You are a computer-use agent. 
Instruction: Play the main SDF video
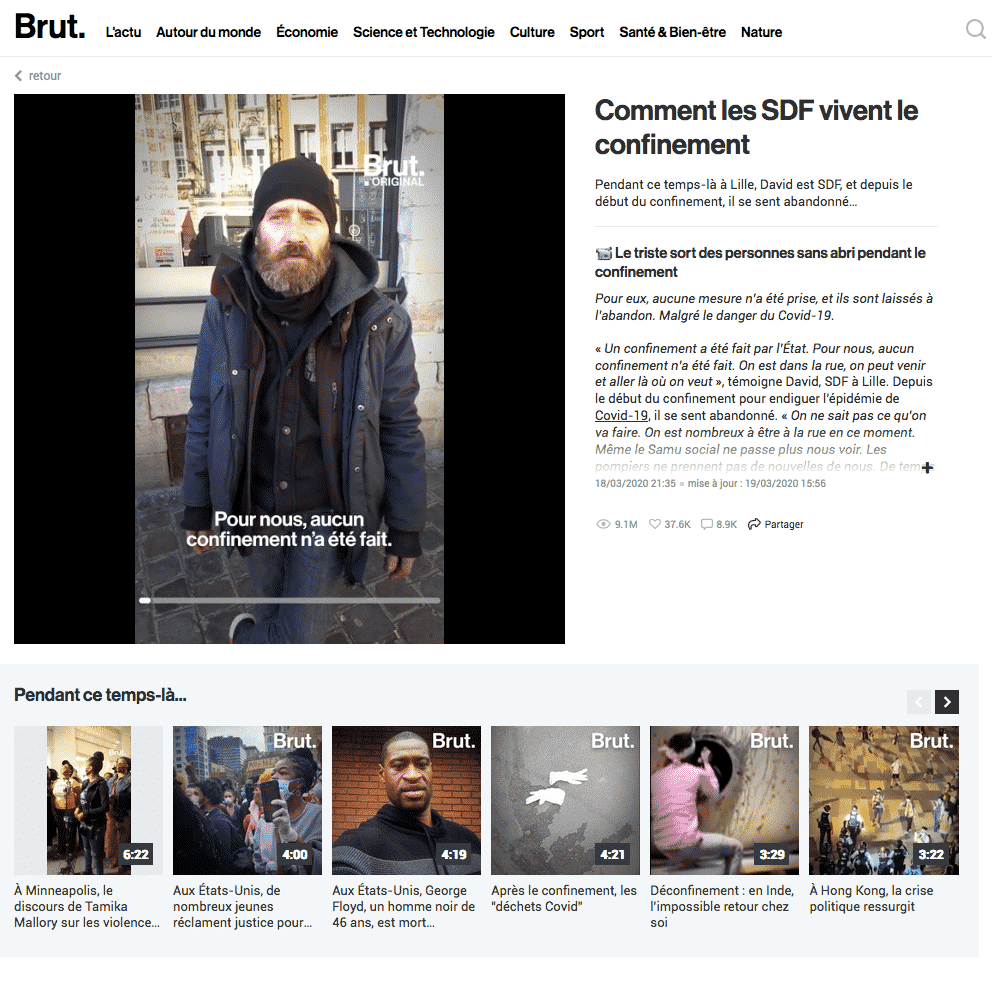(x=290, y=369)
